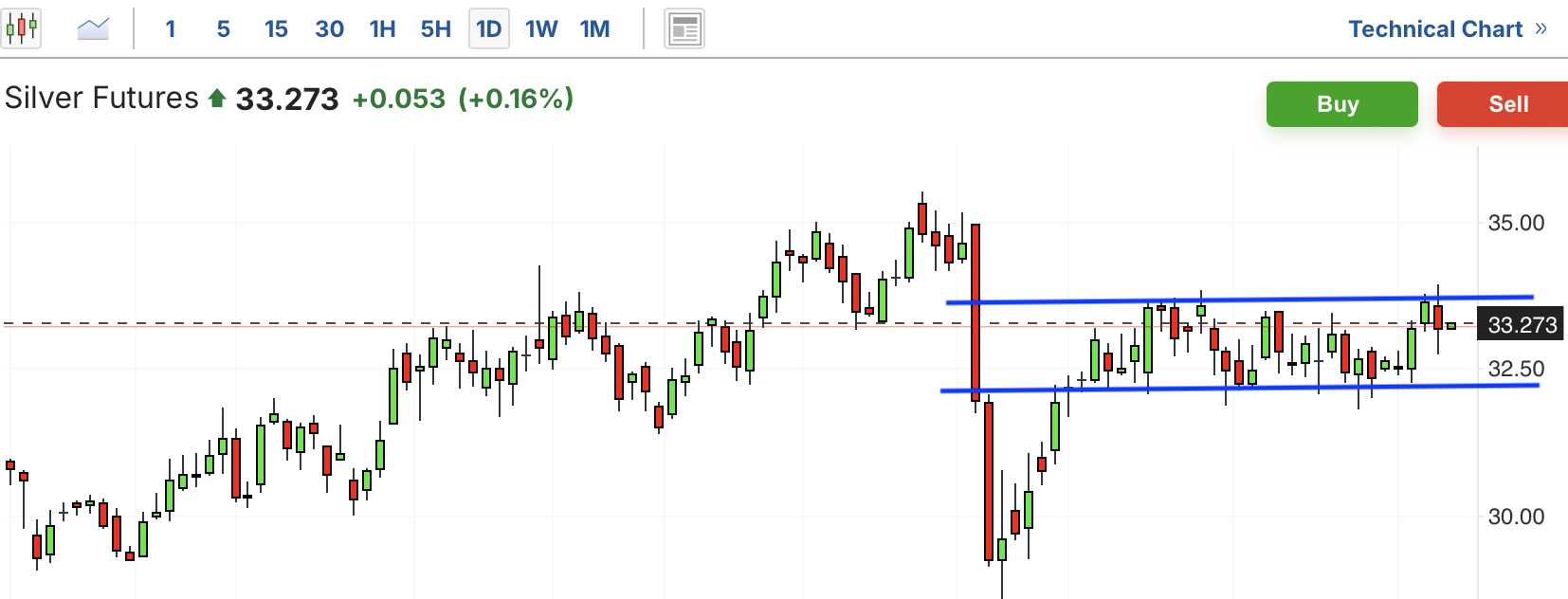The height and width of the screenshot is (599, 1568).
Task: Open the Technical Chart link
Action: 1448,29
